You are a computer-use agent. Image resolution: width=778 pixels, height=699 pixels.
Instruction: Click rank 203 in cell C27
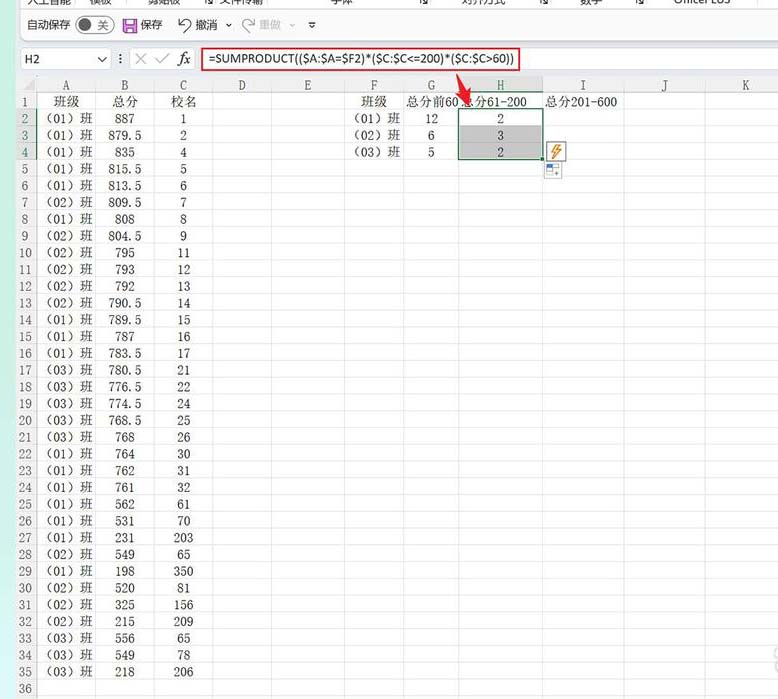point(183,537)
